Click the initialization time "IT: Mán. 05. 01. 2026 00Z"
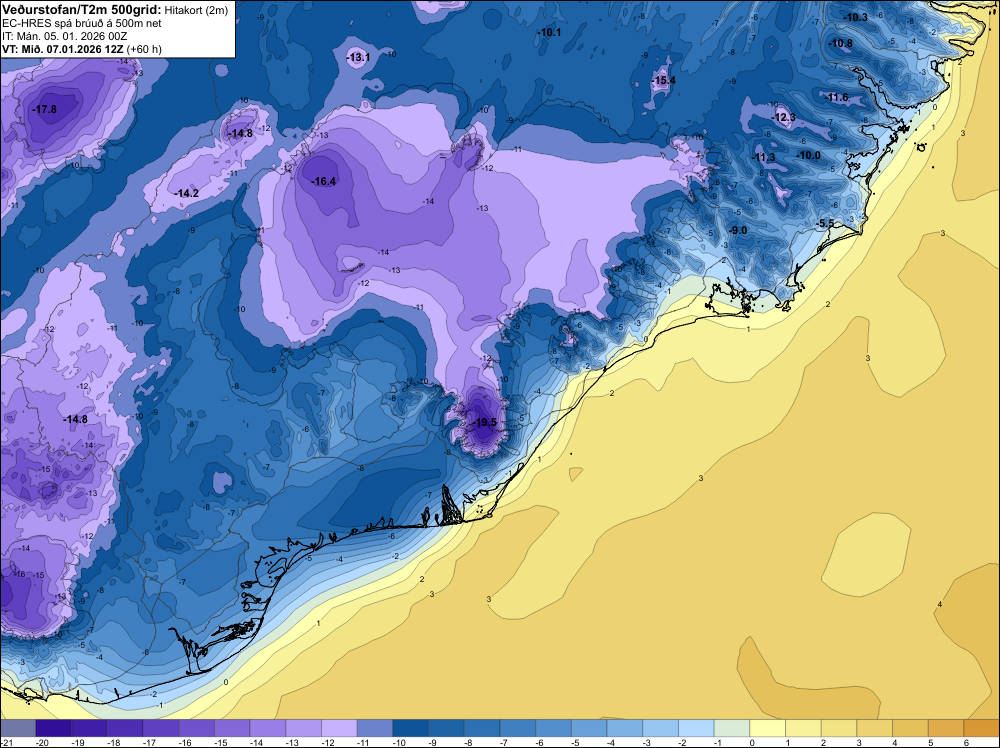 coord(64,36)
